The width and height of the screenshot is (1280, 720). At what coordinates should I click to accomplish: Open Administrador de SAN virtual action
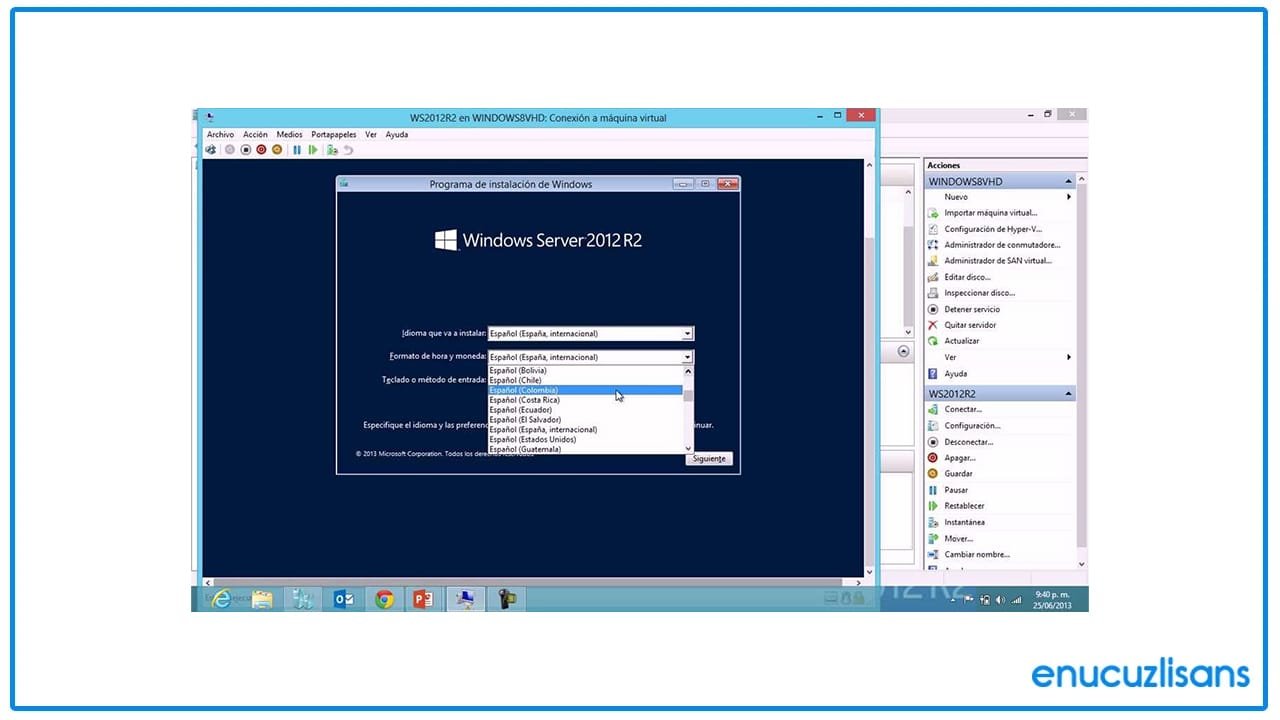tap(998, 261)
